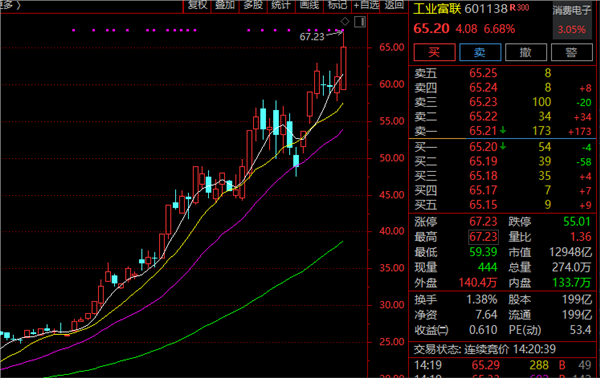Click the R300 badge next to stock code
The width and height of the screenshot is (600, 378).
click(519, 8)
